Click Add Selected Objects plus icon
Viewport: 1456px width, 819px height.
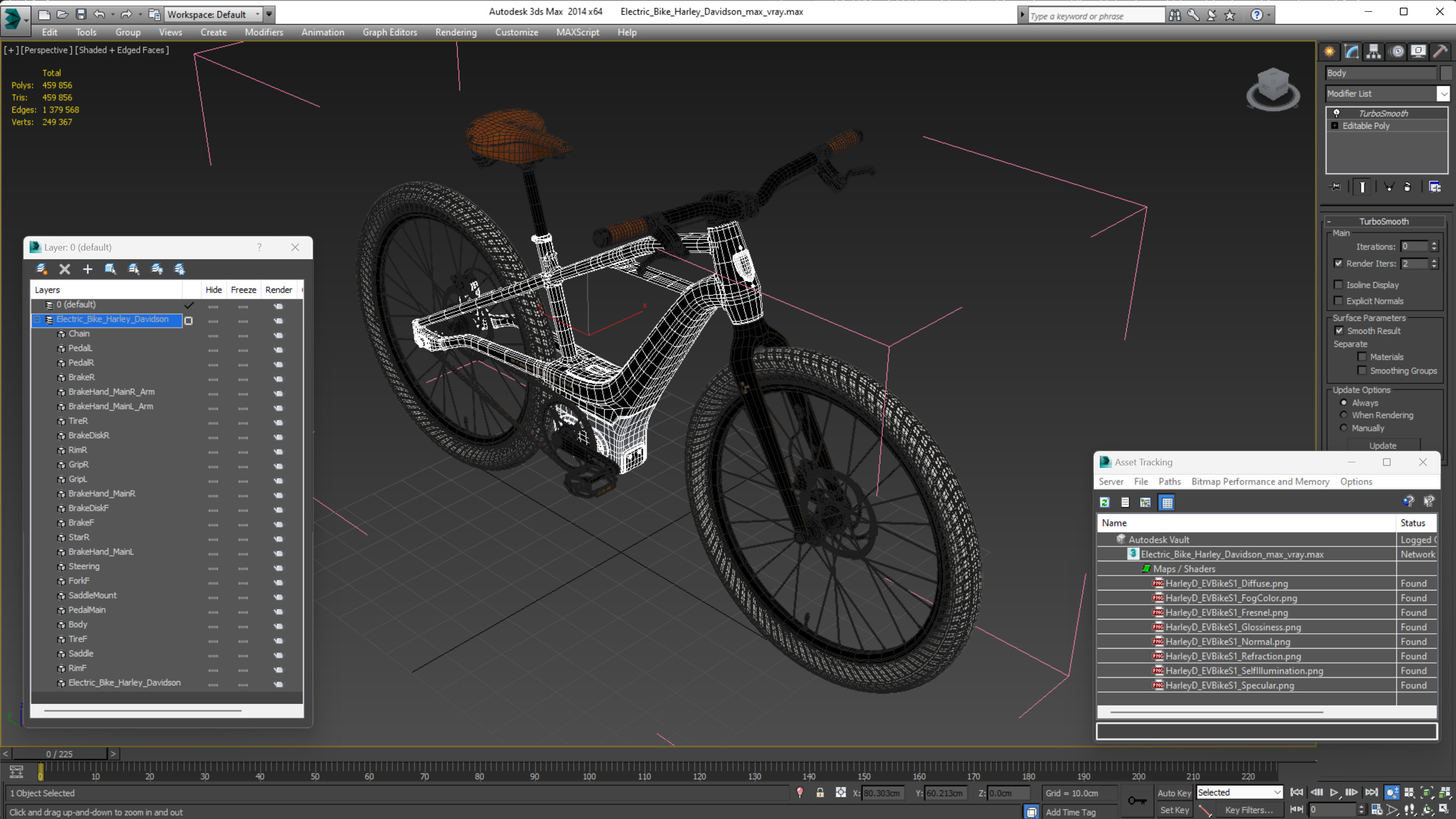(87, 269)
